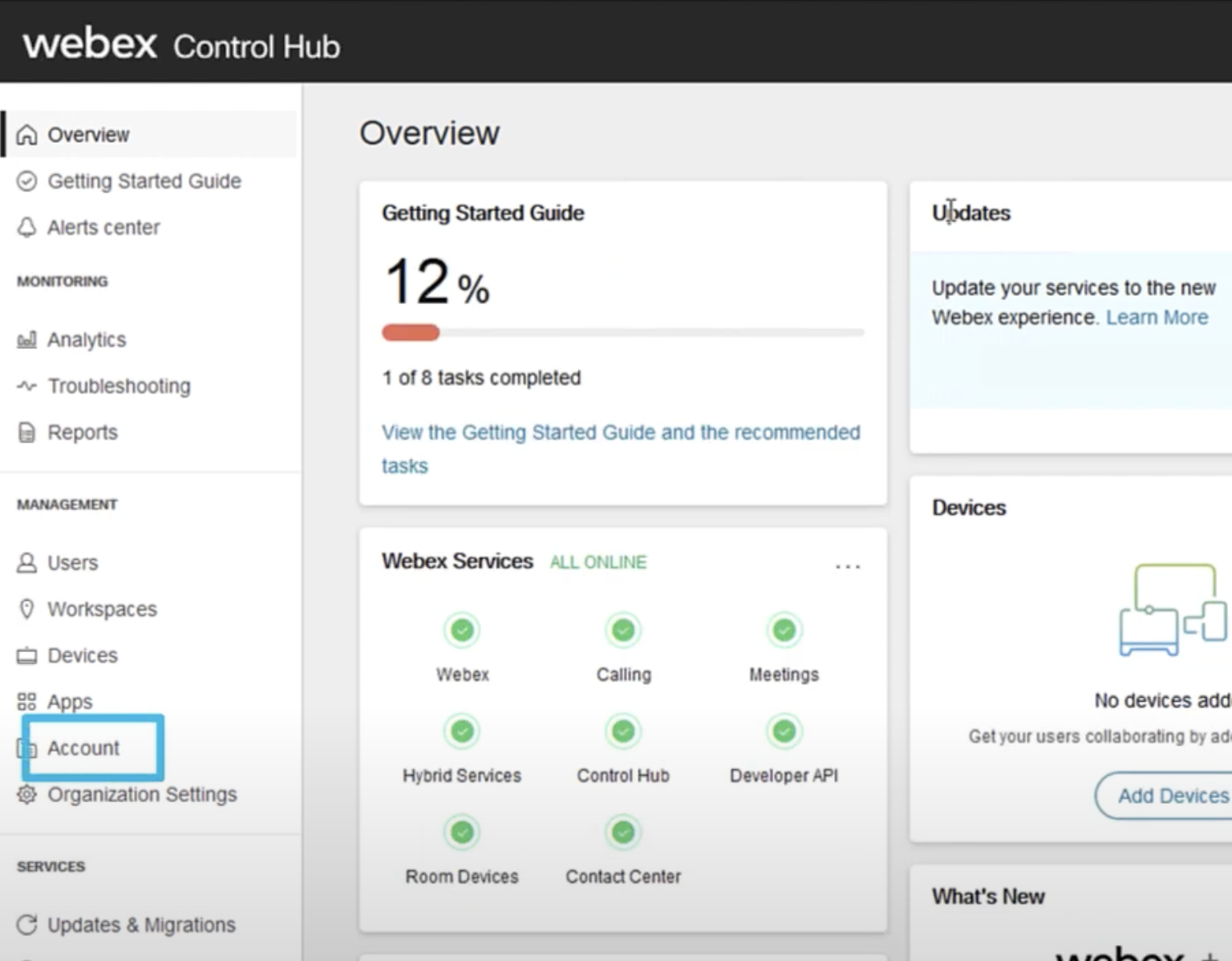Image resolution: width=1232 pixels, height=961 pixels.
Task: Click the Room Devices label
Action: [x=462, y=877]
